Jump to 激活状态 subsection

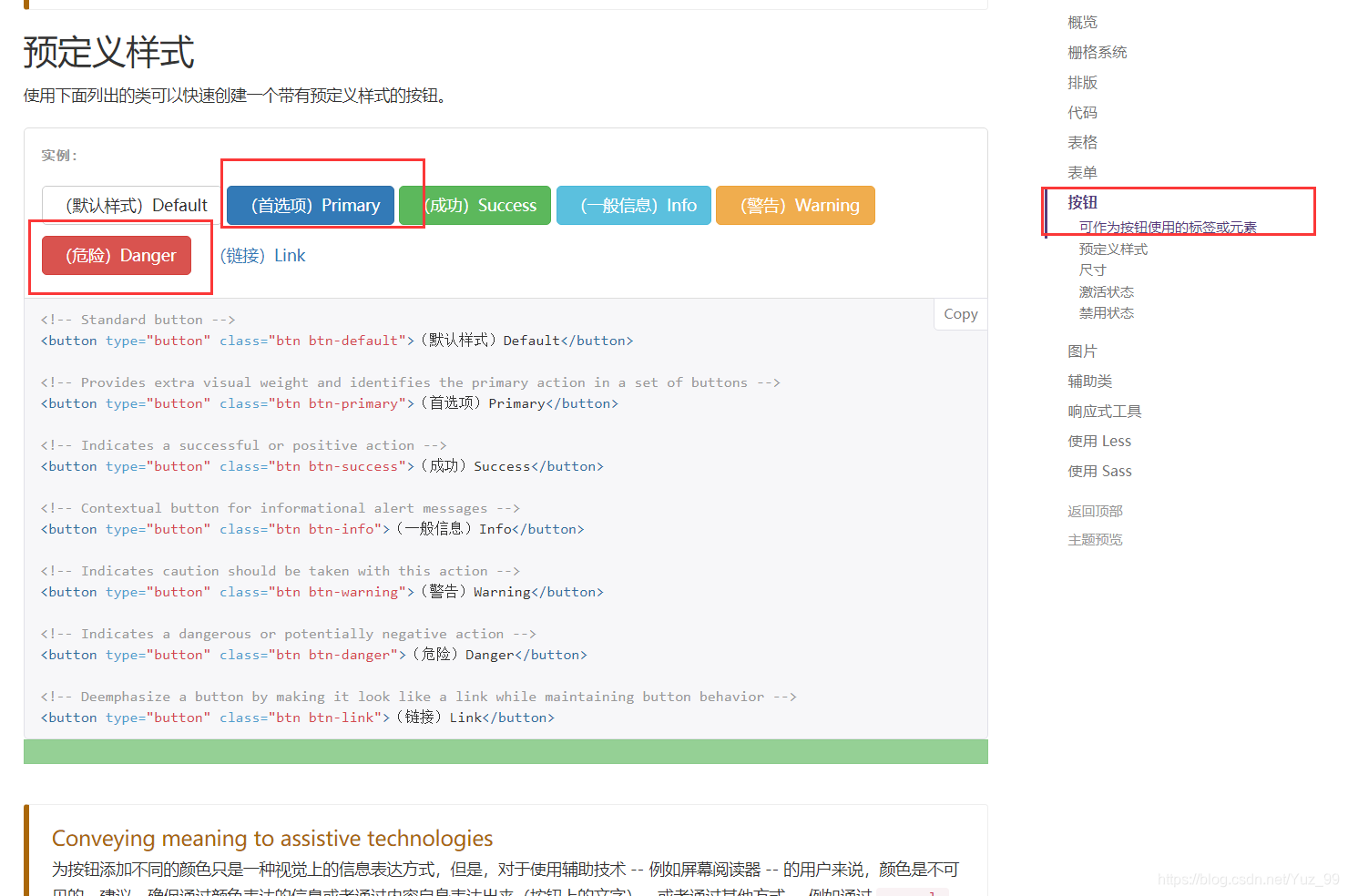tap(1106, 291)
